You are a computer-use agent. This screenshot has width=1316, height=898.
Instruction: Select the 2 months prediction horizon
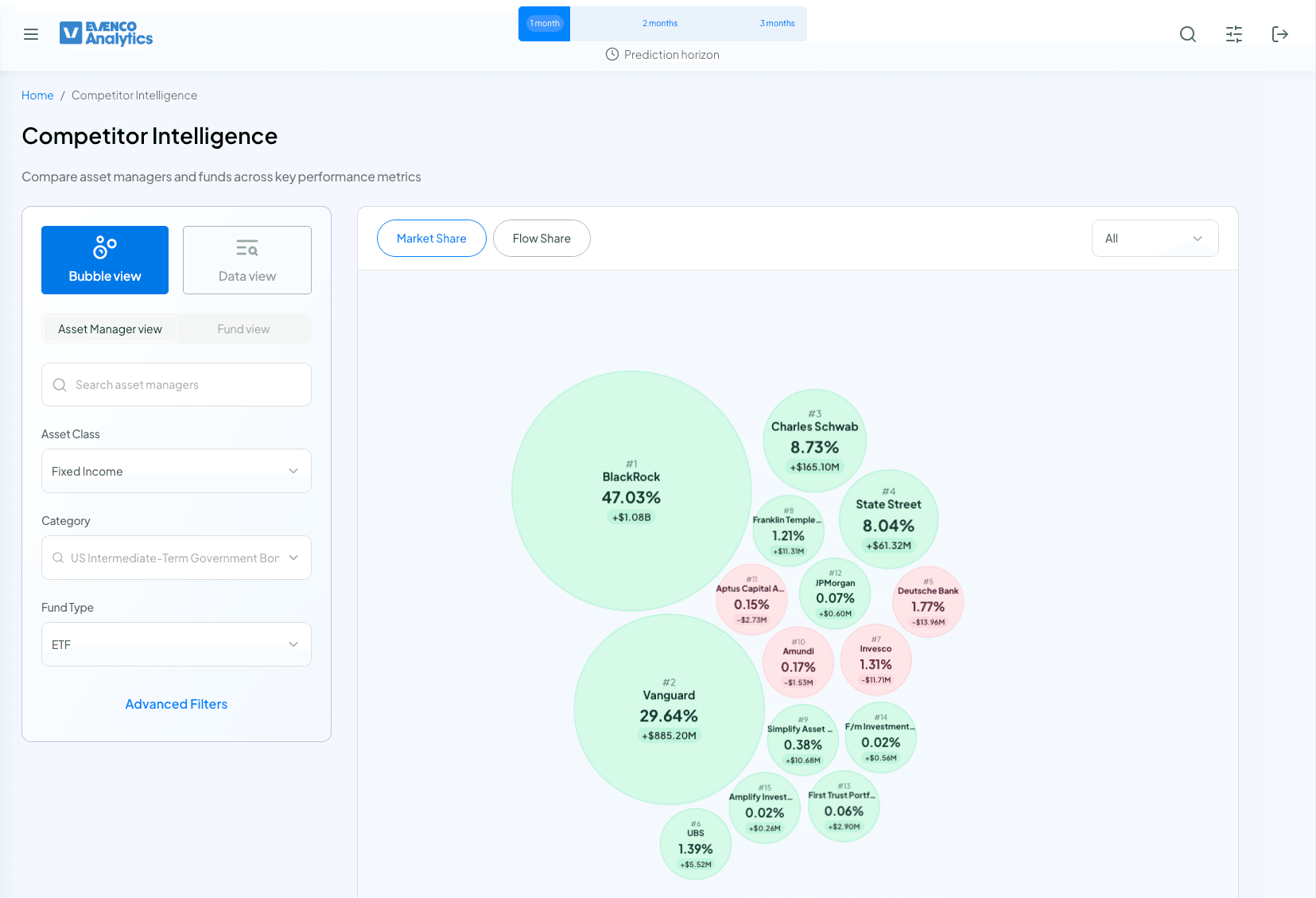660,24
